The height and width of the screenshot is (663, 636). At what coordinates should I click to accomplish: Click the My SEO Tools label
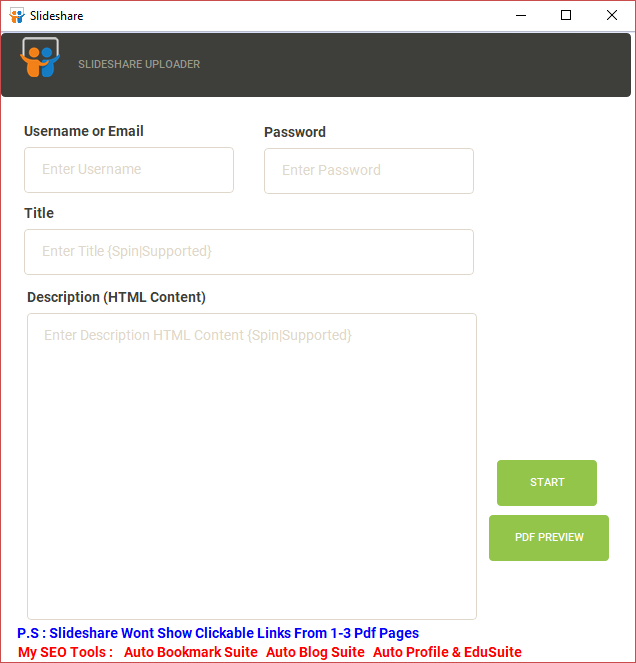click(66, 652)
